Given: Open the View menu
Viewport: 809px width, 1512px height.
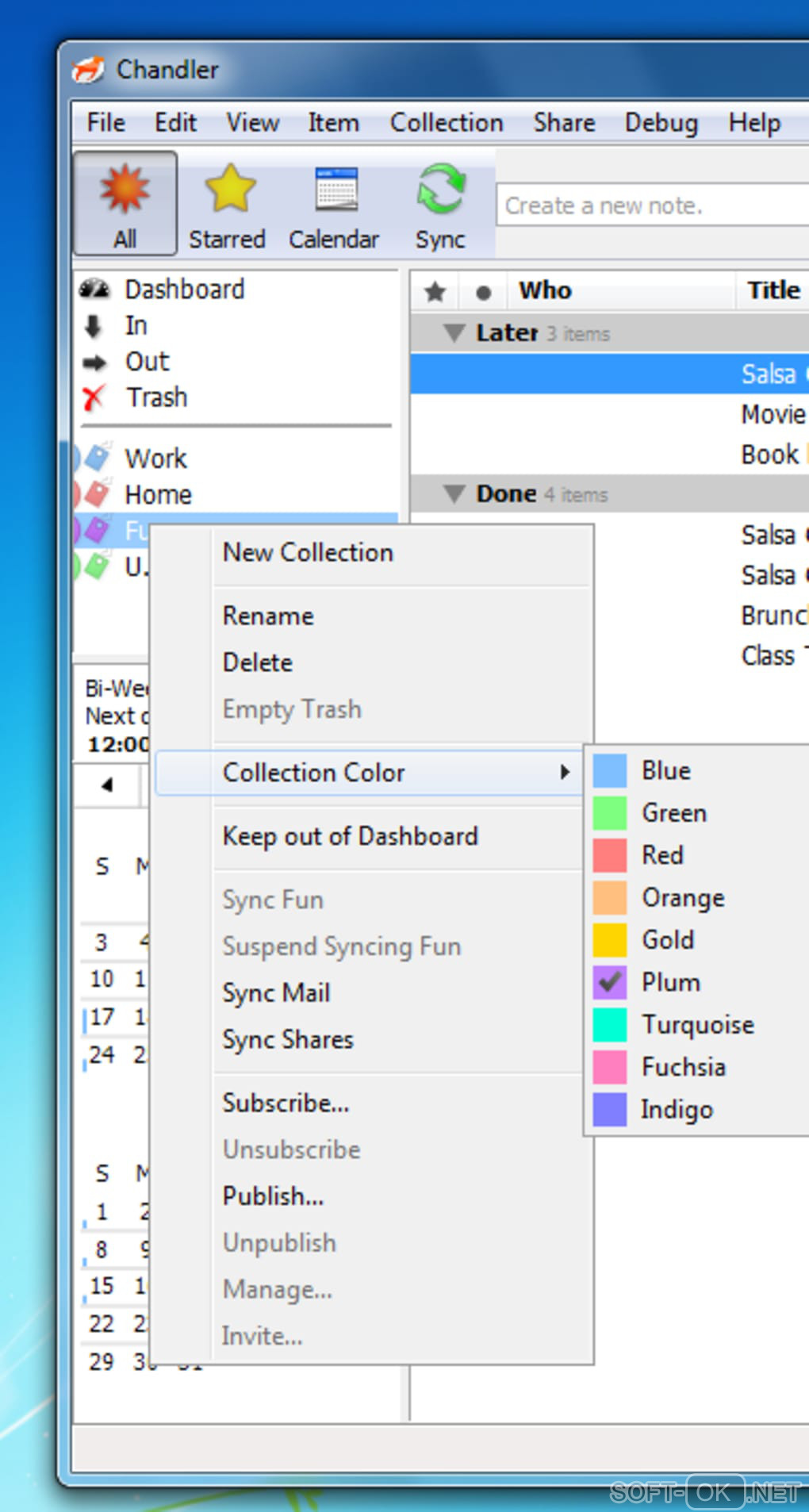Looking at the screenshot, I should point(252,123).
